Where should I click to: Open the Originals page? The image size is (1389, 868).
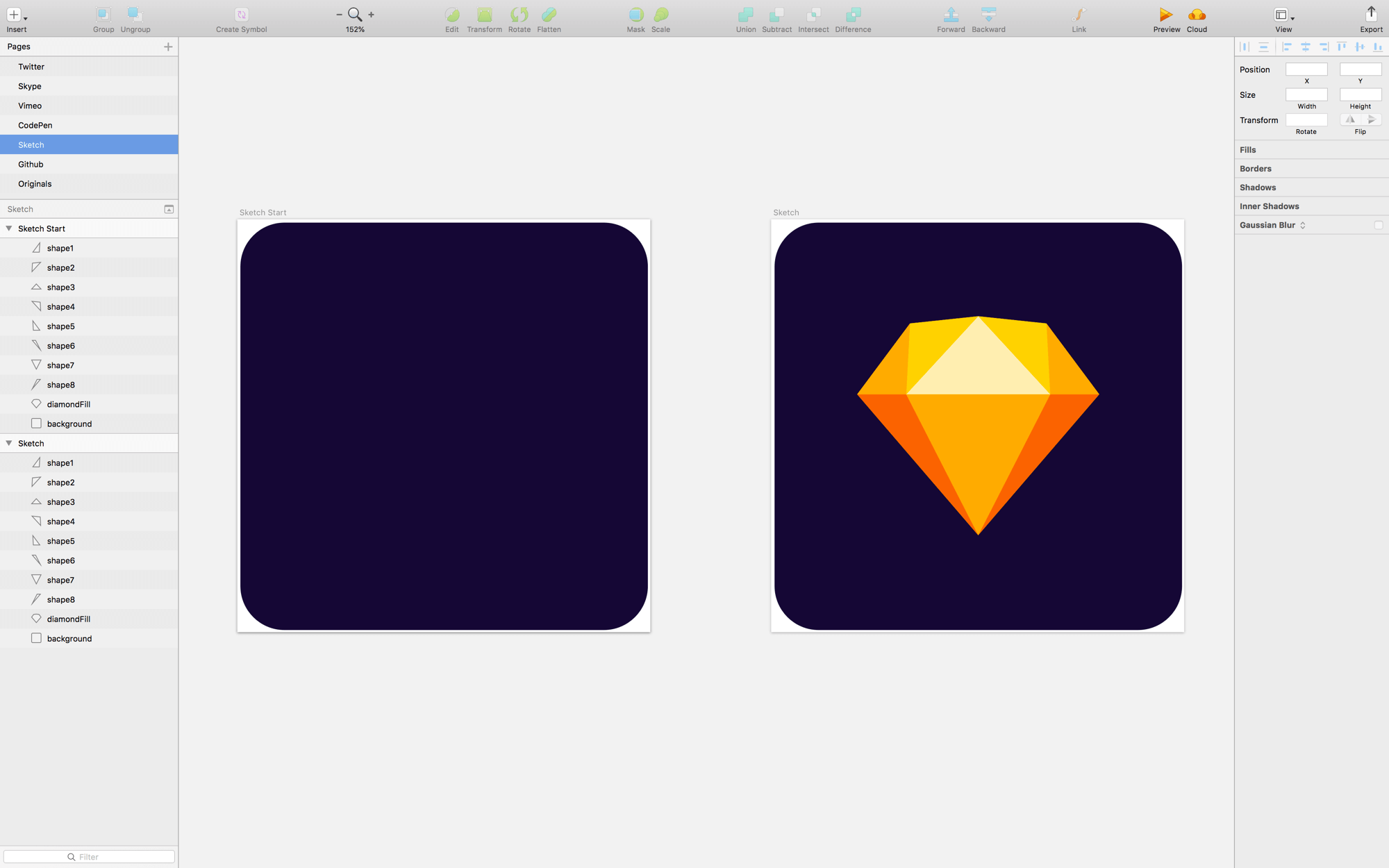[89, 183]
